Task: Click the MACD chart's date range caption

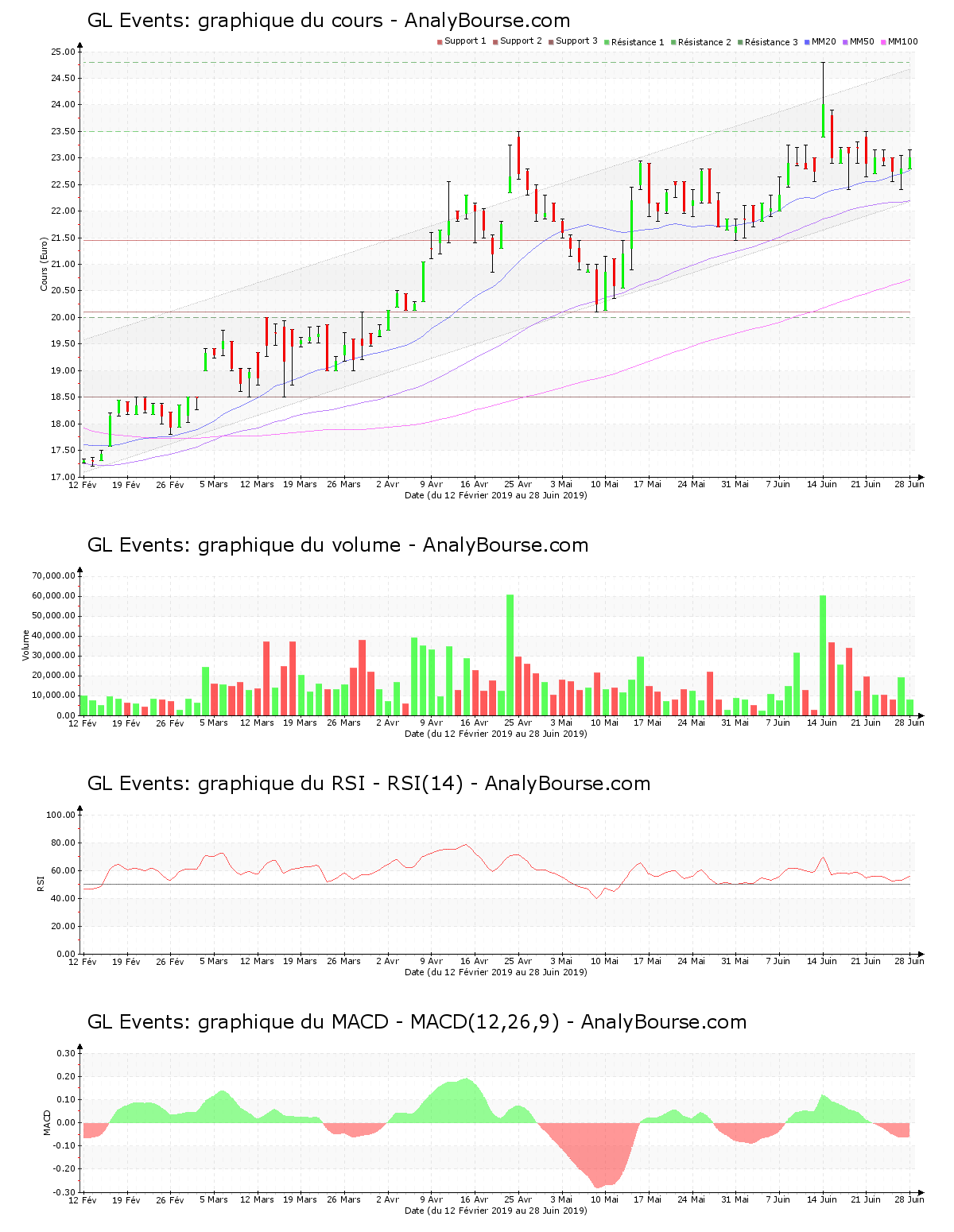Action: [496, 1211]
